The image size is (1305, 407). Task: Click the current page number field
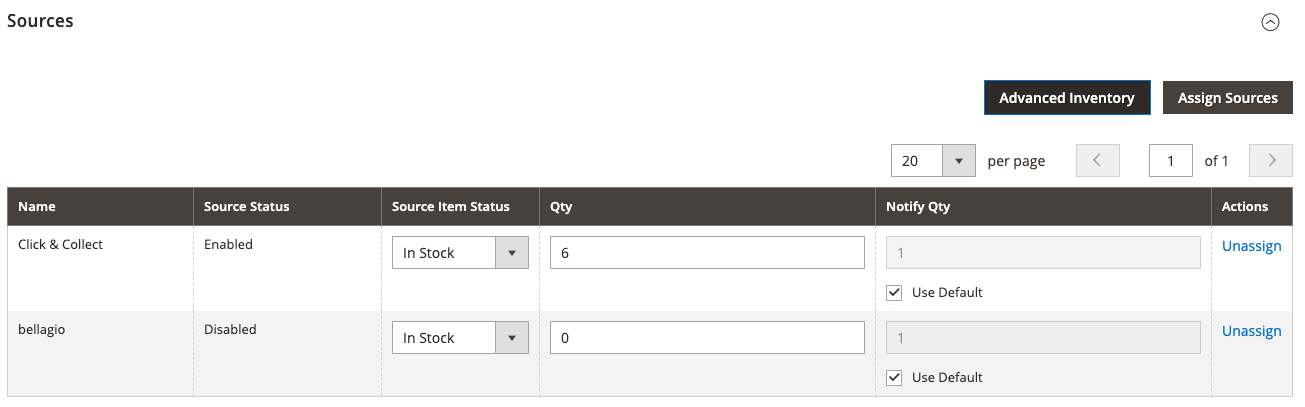pos(1171,160)
